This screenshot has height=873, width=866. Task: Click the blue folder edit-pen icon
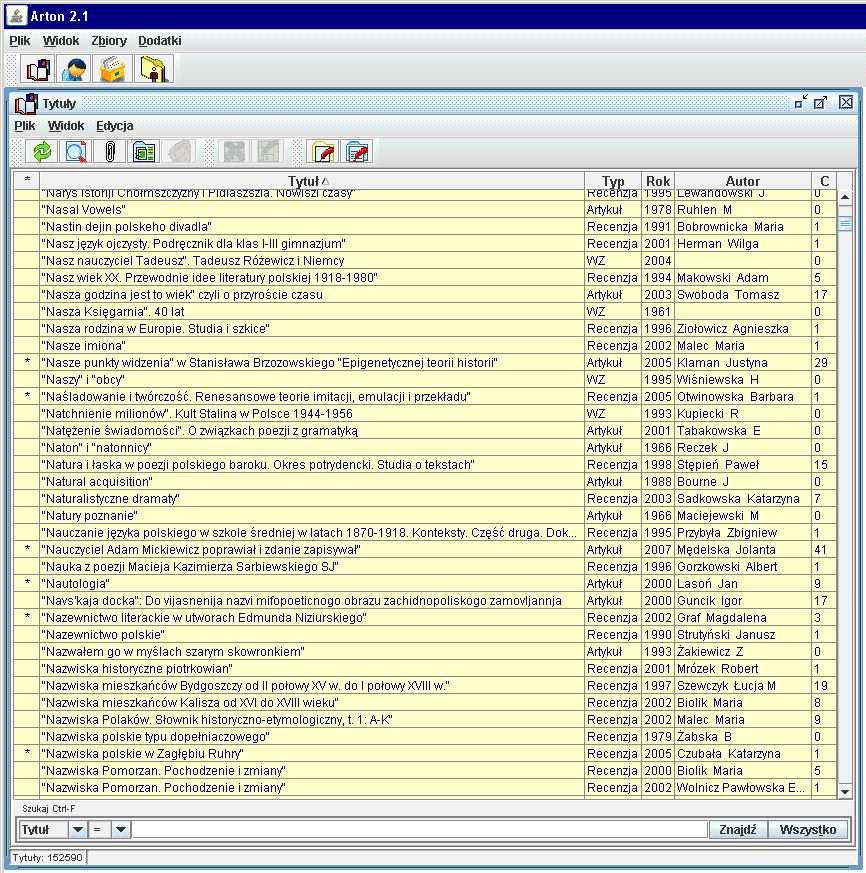click(x=357, y=151)
